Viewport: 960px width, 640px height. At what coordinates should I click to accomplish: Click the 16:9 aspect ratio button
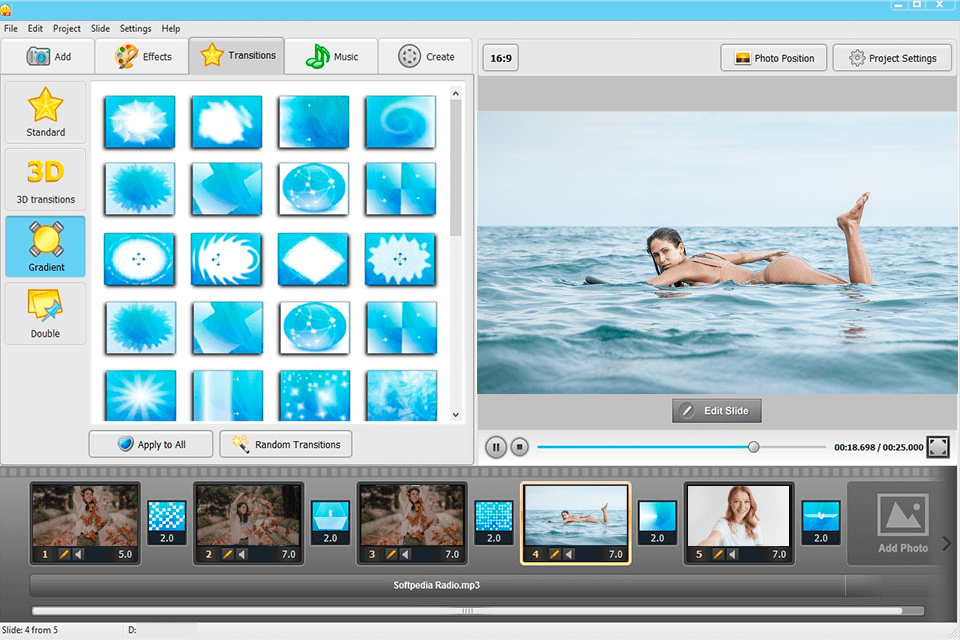(501, 58)
